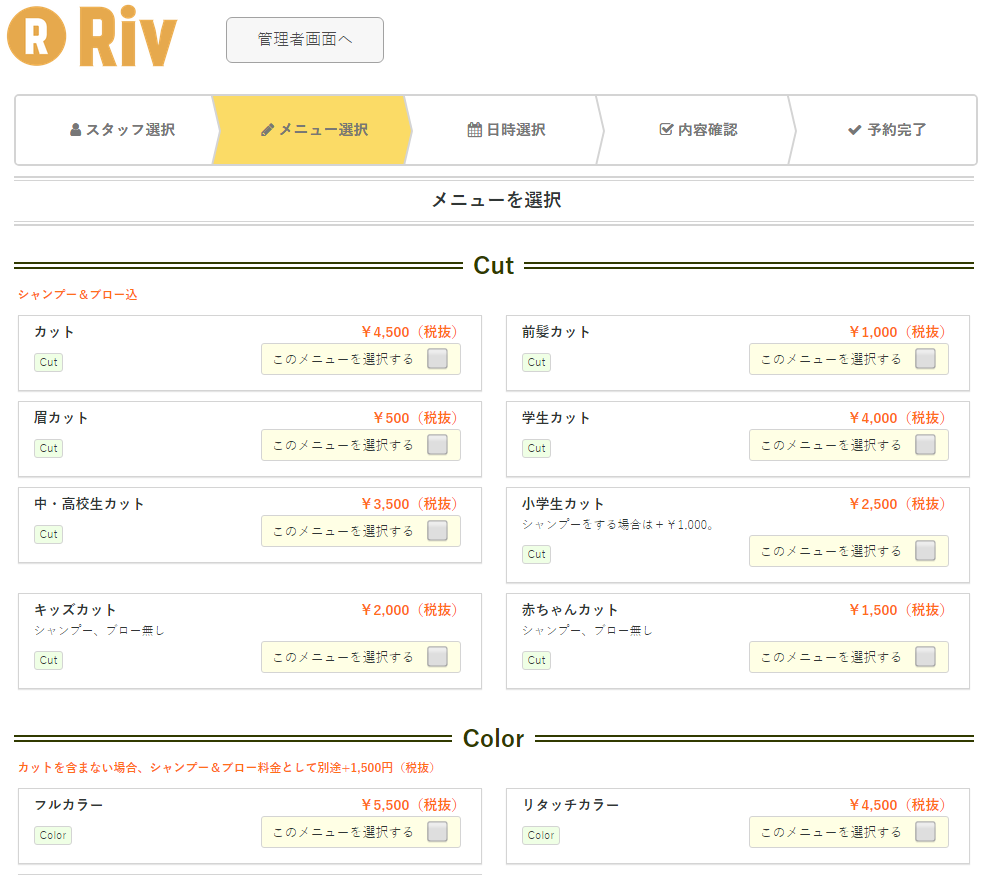Screen dimensions: 985x875
Task: Click the pencil icon beside メニュー選択
Action: [268, 129]
